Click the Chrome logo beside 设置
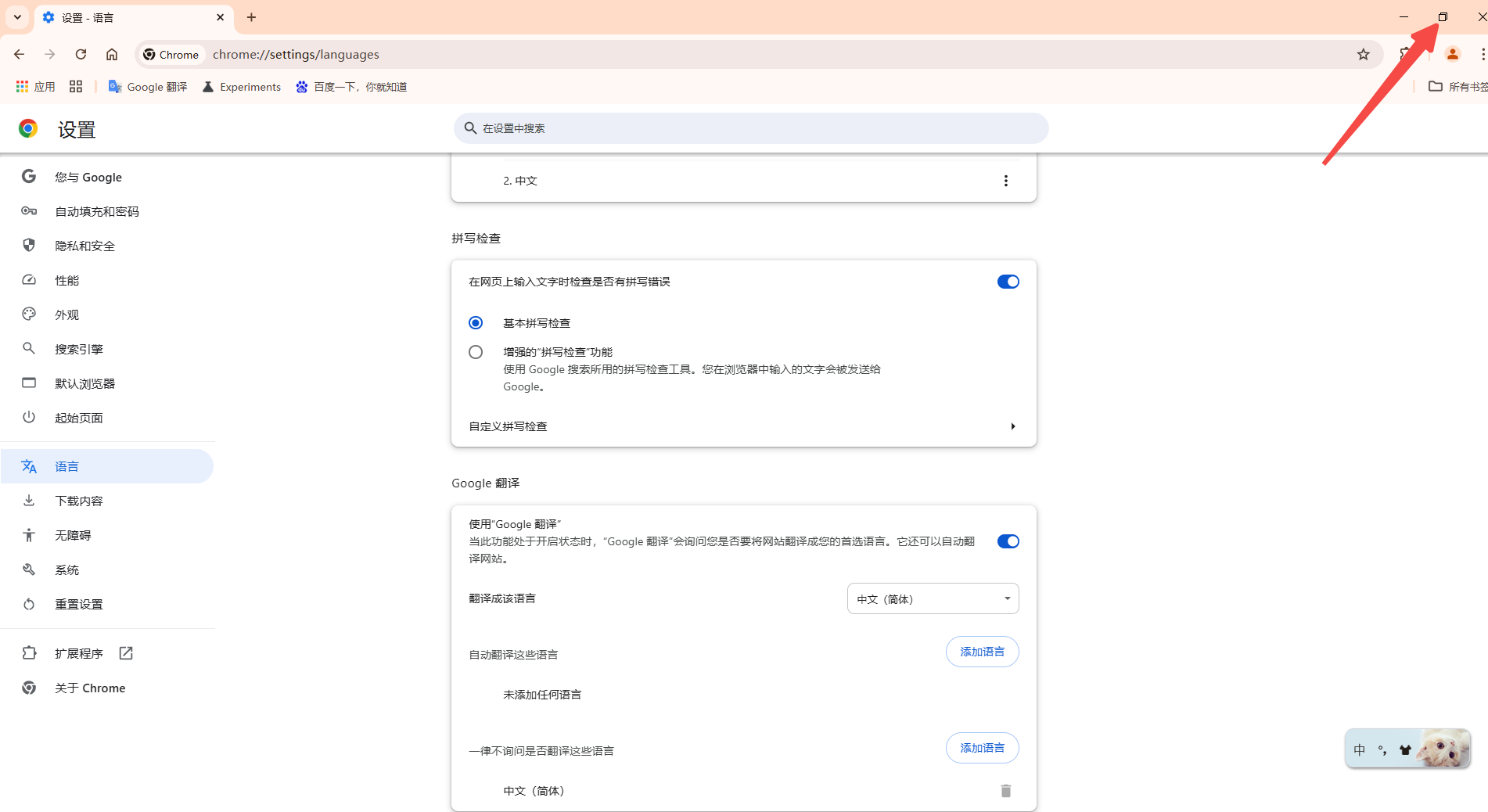The image size is (1488, 812). [x=28, y=129]
